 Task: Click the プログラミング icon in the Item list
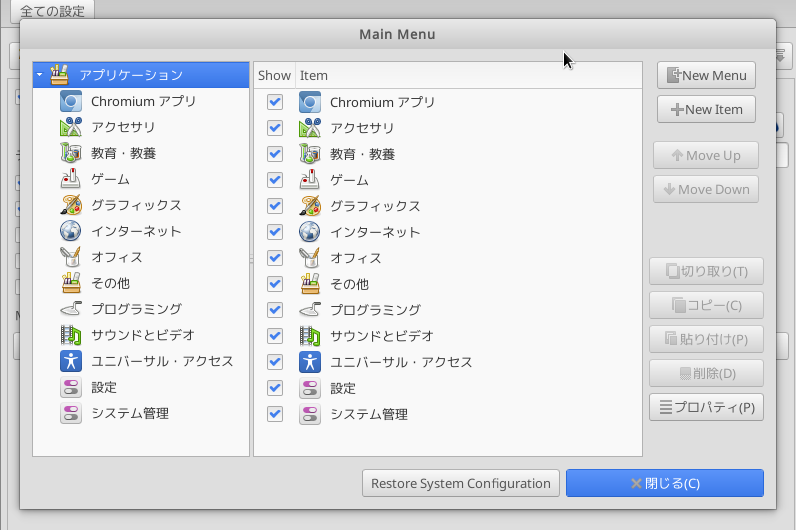[x=310, y=310]
